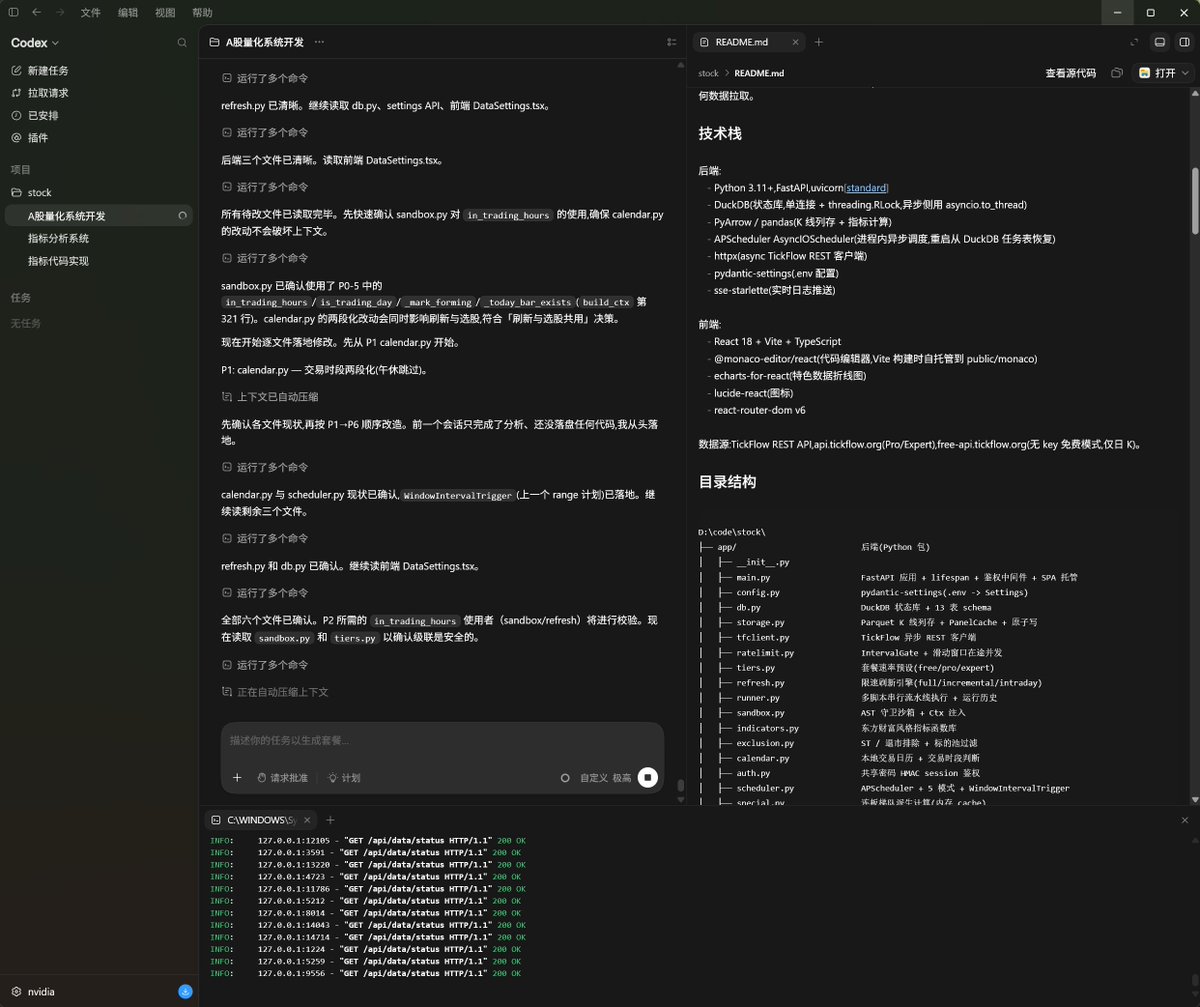
Task: Click the context usage circle indicator
Action: 565,778
